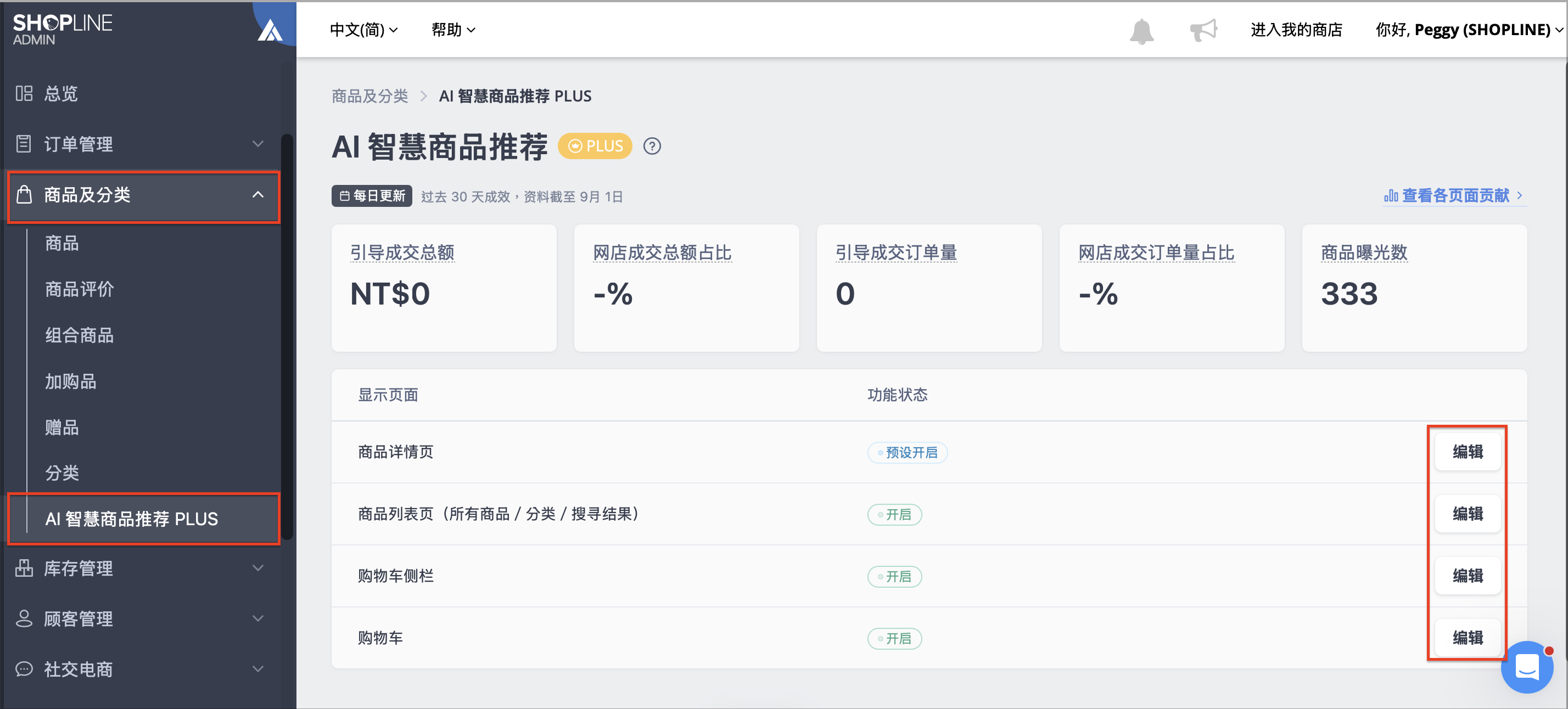Click the 预设开启 status tag

(907, 452)
